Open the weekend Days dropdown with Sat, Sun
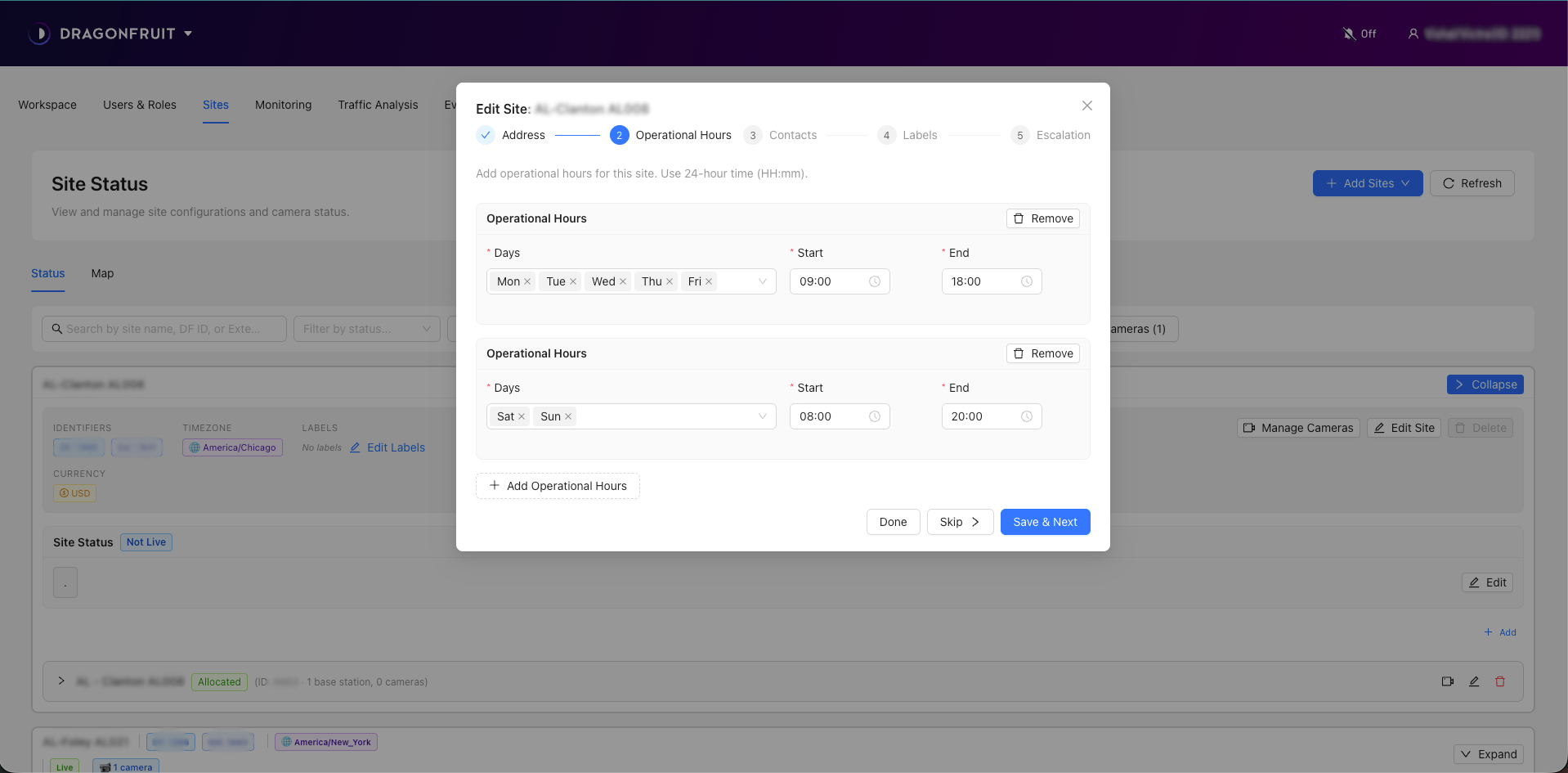1568x773 pixels. click(762, 416)
